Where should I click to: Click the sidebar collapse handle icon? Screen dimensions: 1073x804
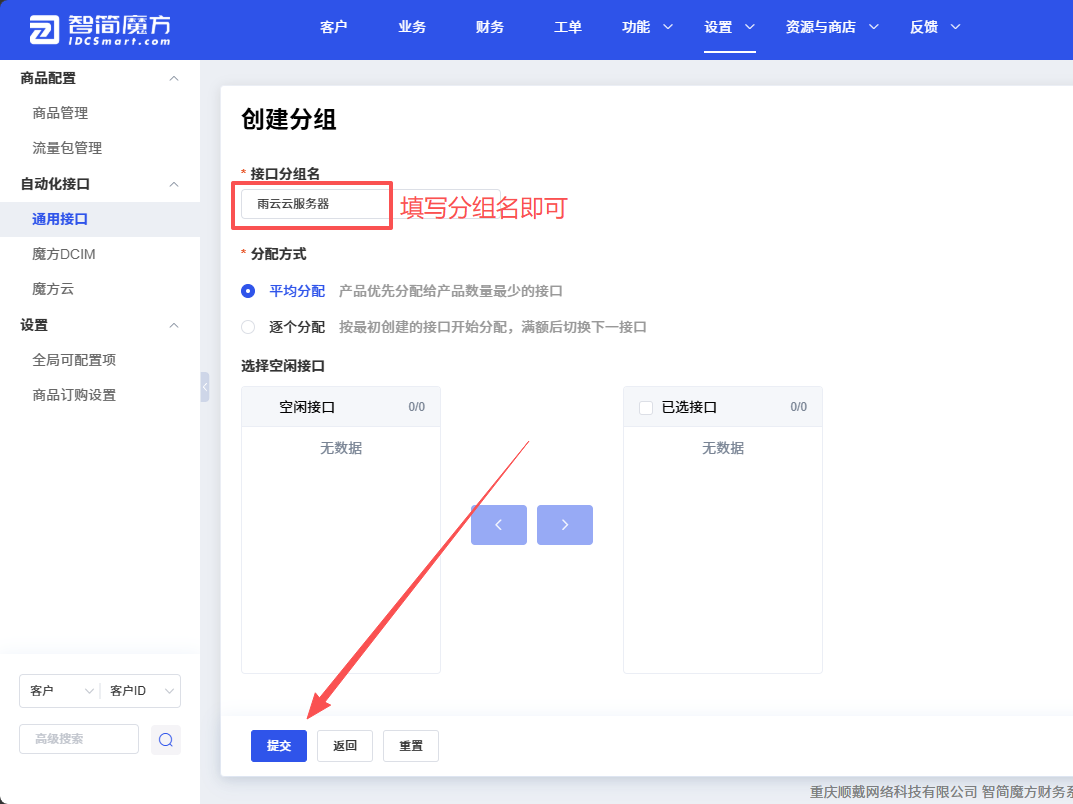tap(205, 387)
